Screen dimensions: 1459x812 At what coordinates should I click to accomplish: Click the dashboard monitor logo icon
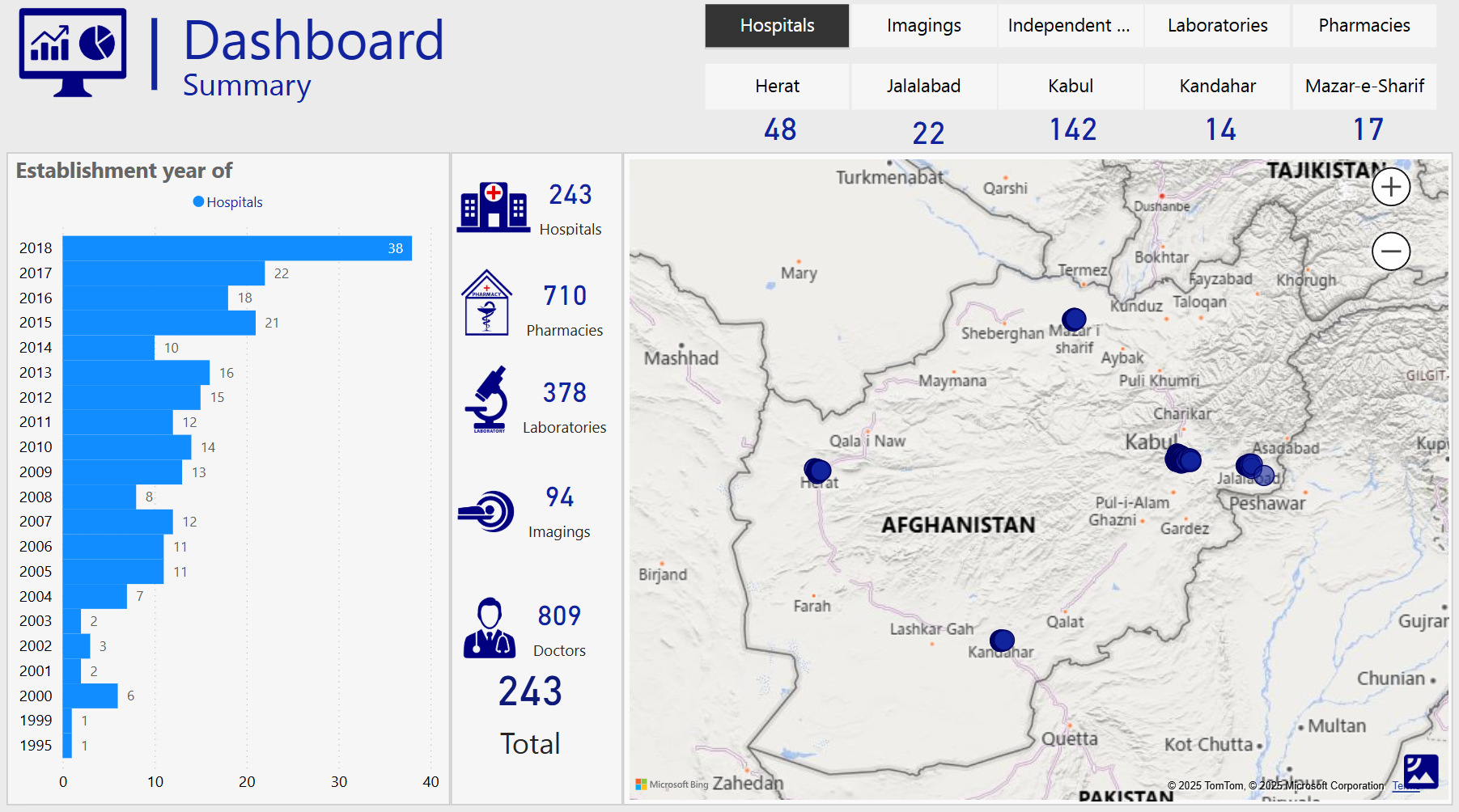pos(73,52)
